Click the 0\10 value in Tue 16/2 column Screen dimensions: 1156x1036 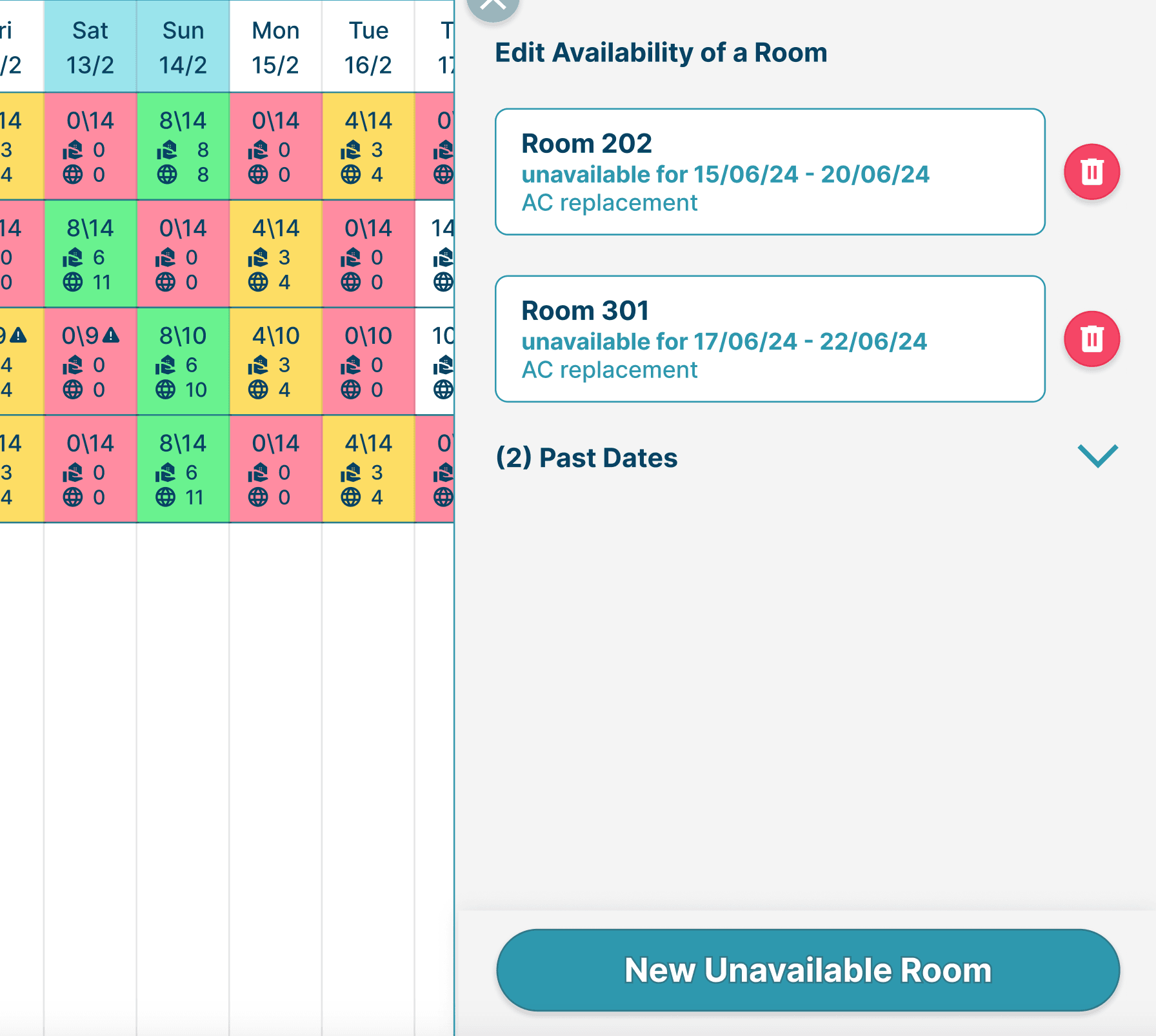point(368,335)
